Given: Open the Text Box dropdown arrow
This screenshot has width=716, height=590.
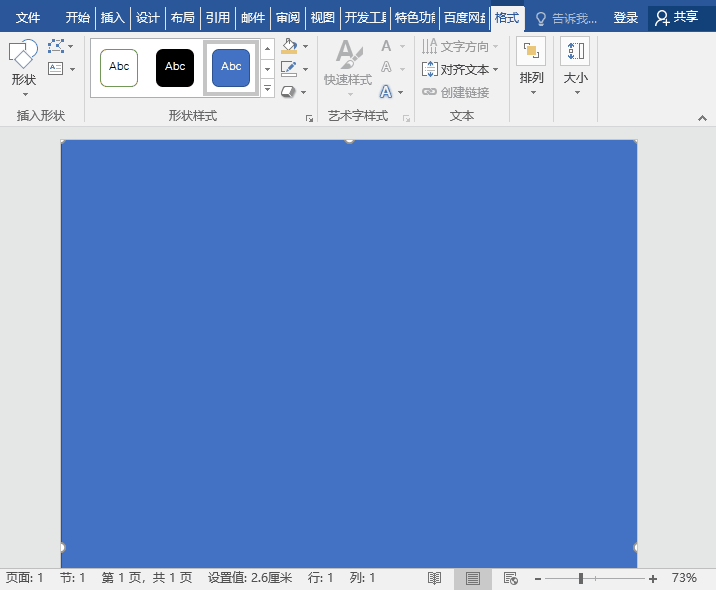Looking at the screenshot, I should click(x=73, y=69).
